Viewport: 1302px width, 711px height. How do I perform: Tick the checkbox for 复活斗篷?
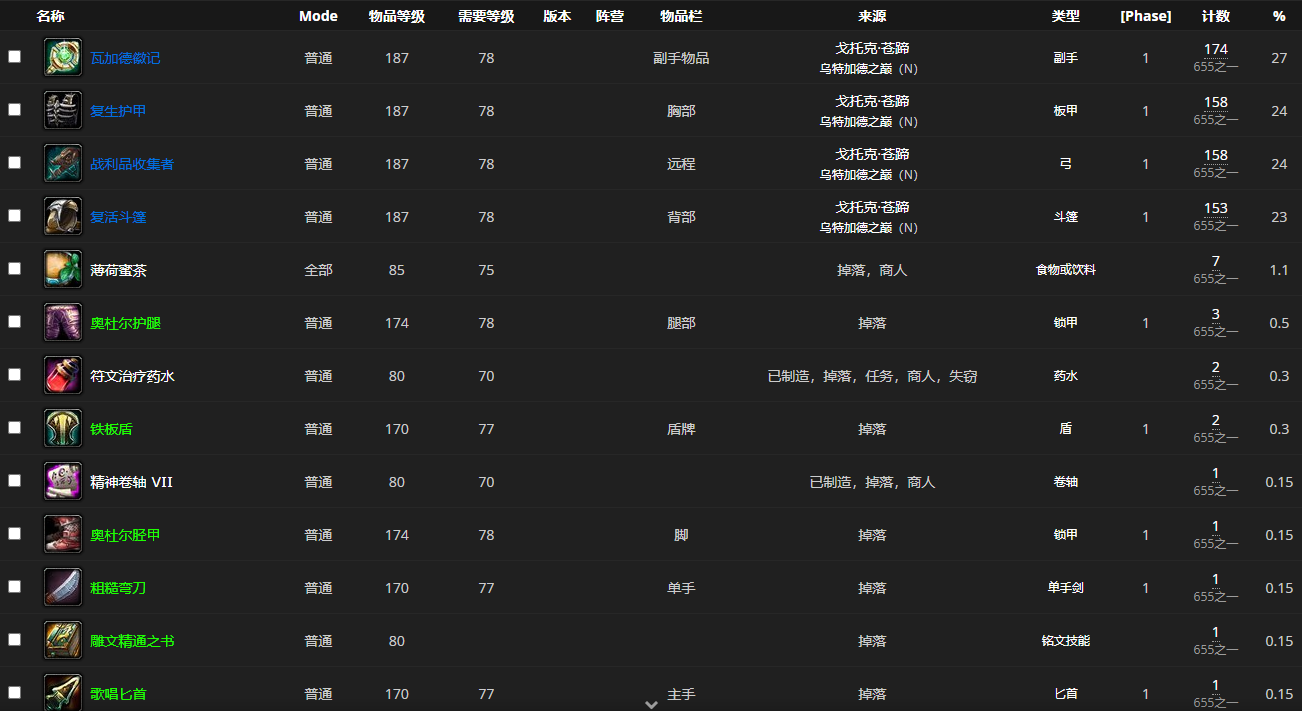click(x=14, y=216)
